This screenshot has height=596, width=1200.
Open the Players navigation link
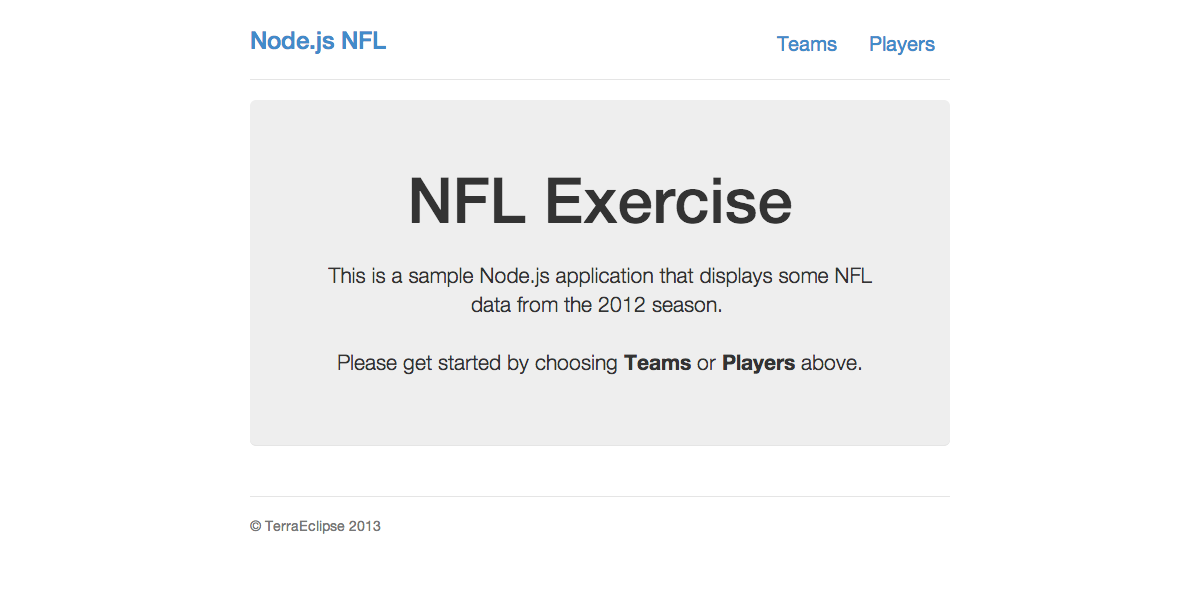tap(902, 44)
